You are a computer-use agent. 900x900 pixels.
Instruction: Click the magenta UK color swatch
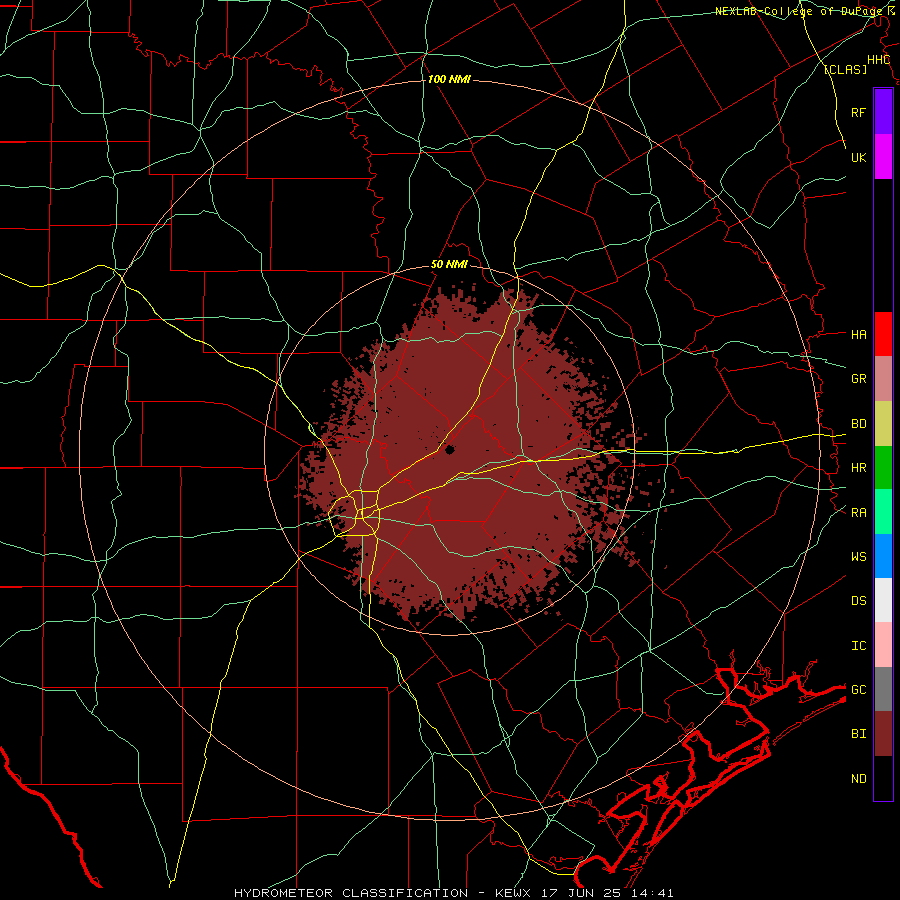883,157
